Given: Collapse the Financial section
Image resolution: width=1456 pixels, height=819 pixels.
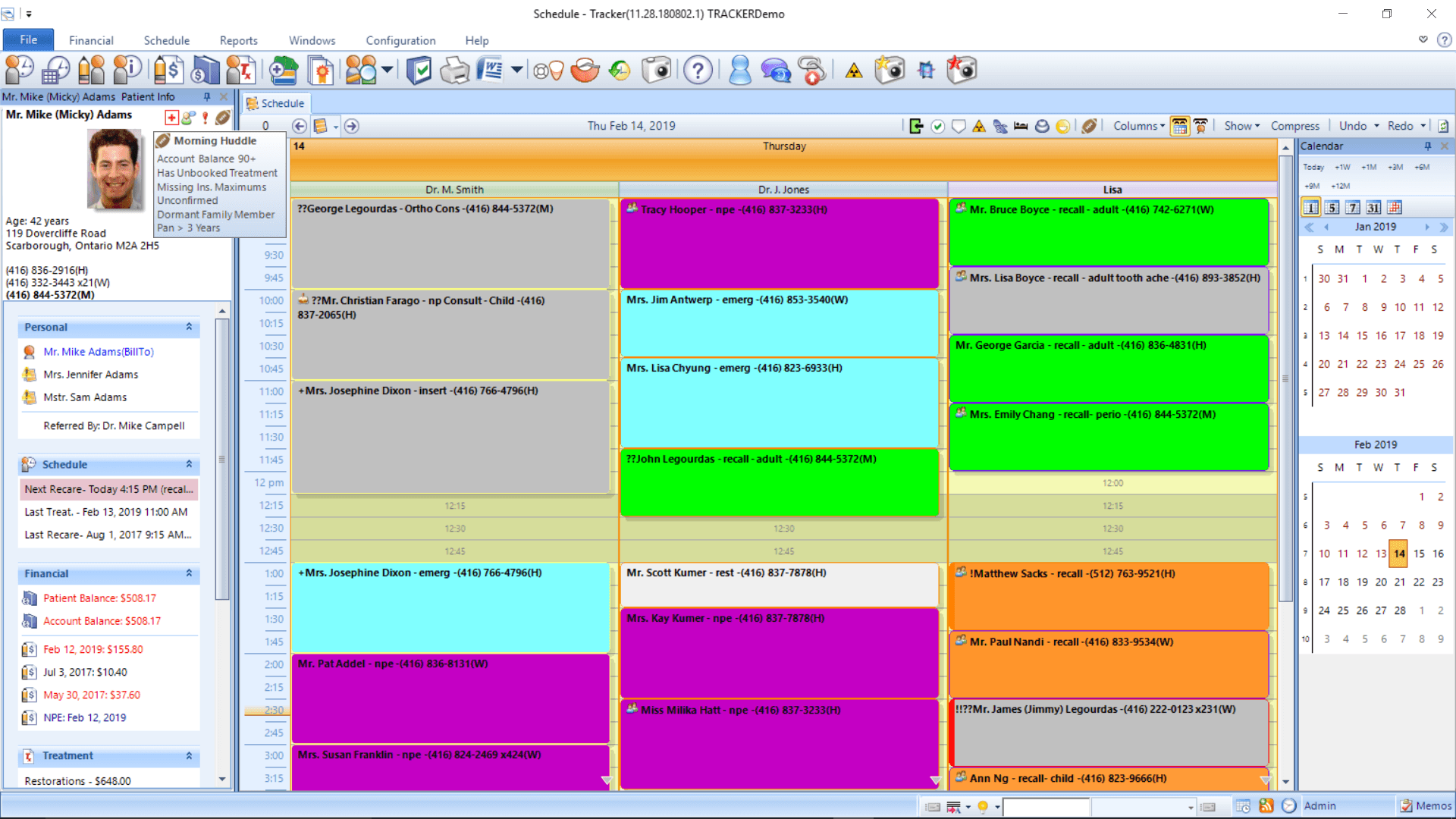Looking at the screenshot, I should [189, 573].
